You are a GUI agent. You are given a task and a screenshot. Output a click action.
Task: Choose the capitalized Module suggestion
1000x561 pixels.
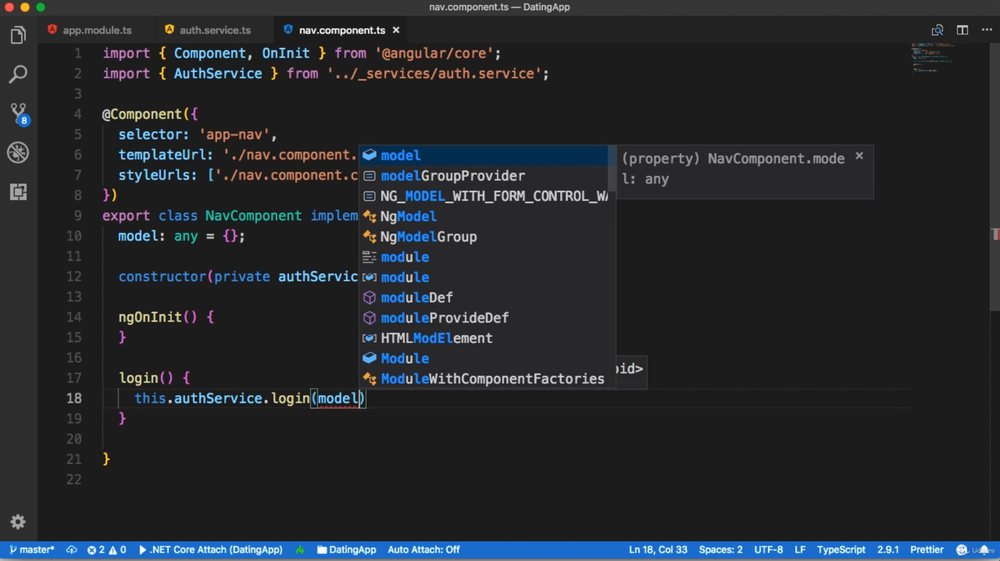483,359
